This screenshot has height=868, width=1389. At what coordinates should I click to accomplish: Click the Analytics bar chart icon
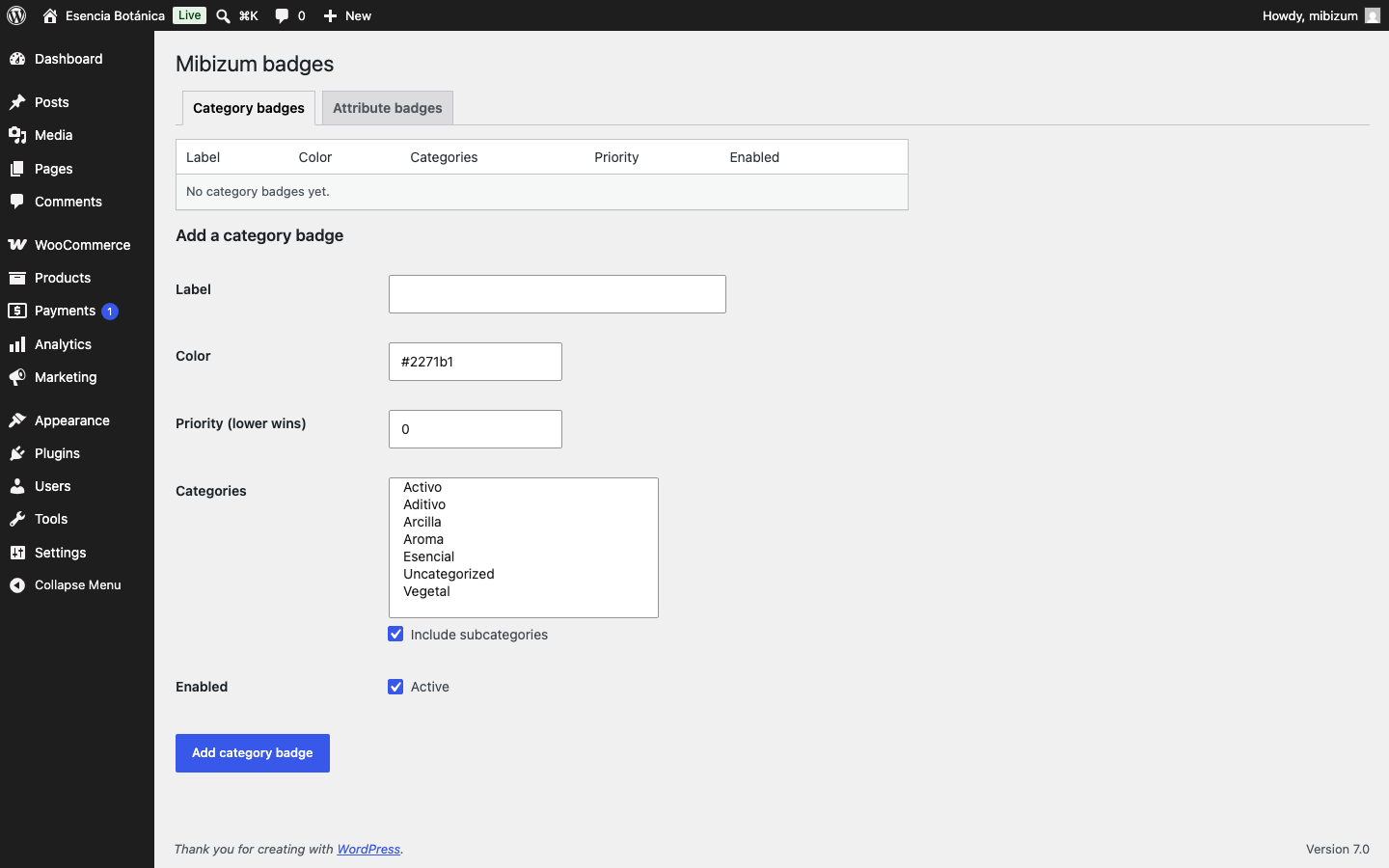pyautogui.click(x=17, y=344)
